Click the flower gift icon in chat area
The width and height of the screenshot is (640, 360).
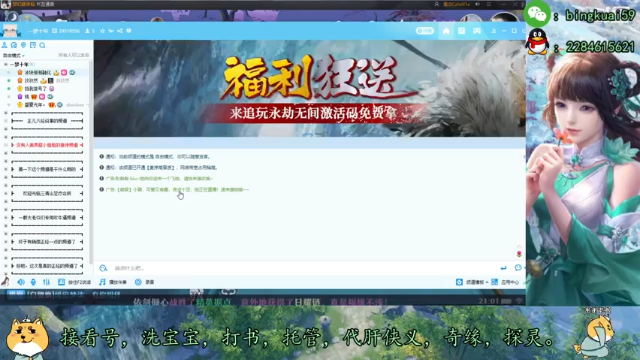click(519, 253)
